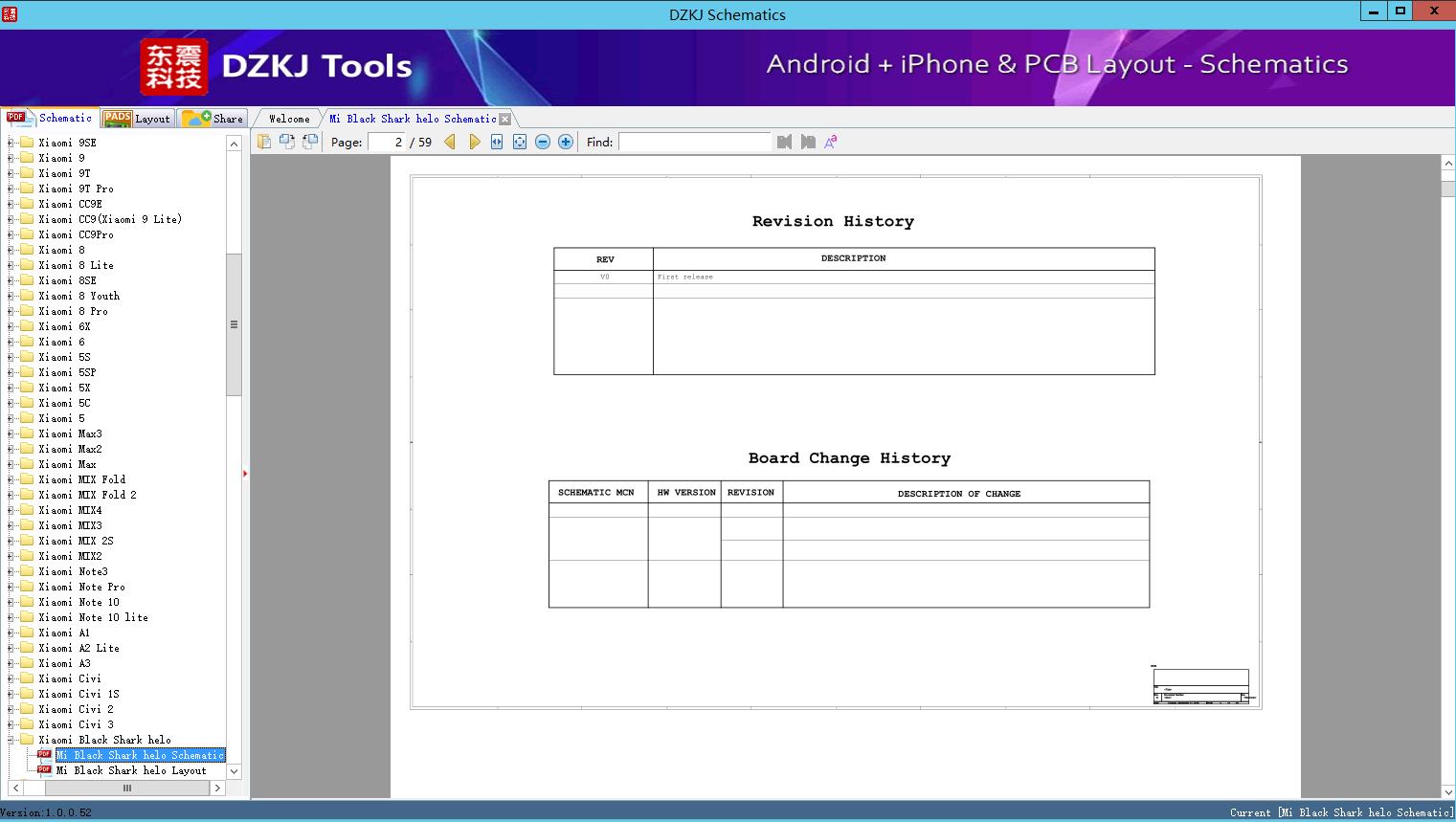Image resolution: width=1456 pixels, height=822 pixels.
Task: Click the folder icon of Xiaomi Civi 3
Action: 27,724
